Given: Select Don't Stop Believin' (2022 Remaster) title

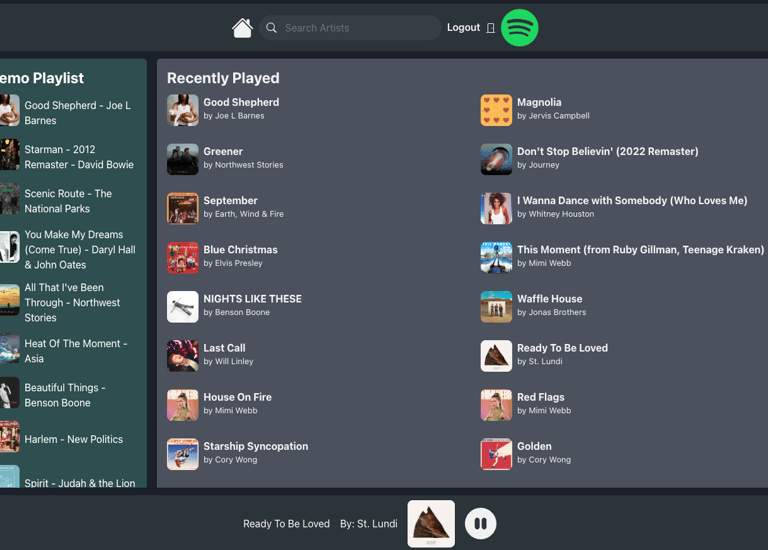Looking at the screenshot, I should coord(608,151).
